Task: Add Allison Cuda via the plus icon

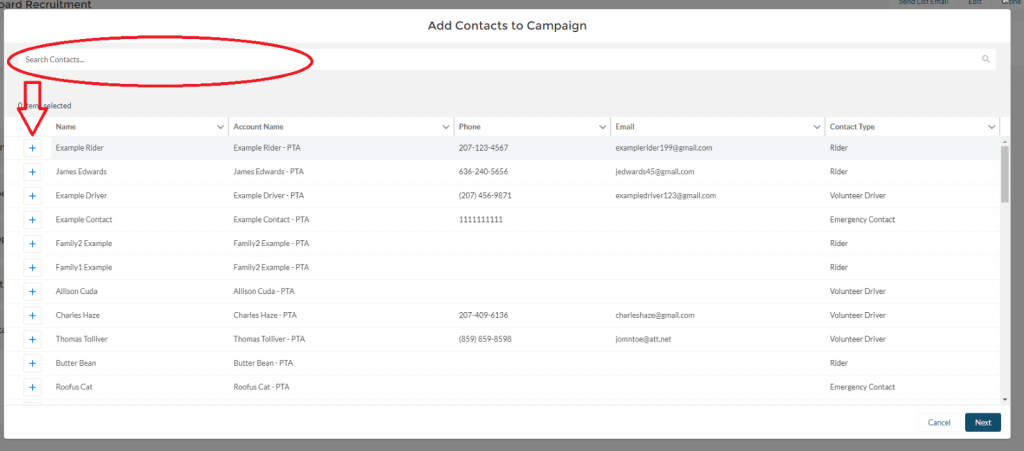Action: [x=32, y=291]
